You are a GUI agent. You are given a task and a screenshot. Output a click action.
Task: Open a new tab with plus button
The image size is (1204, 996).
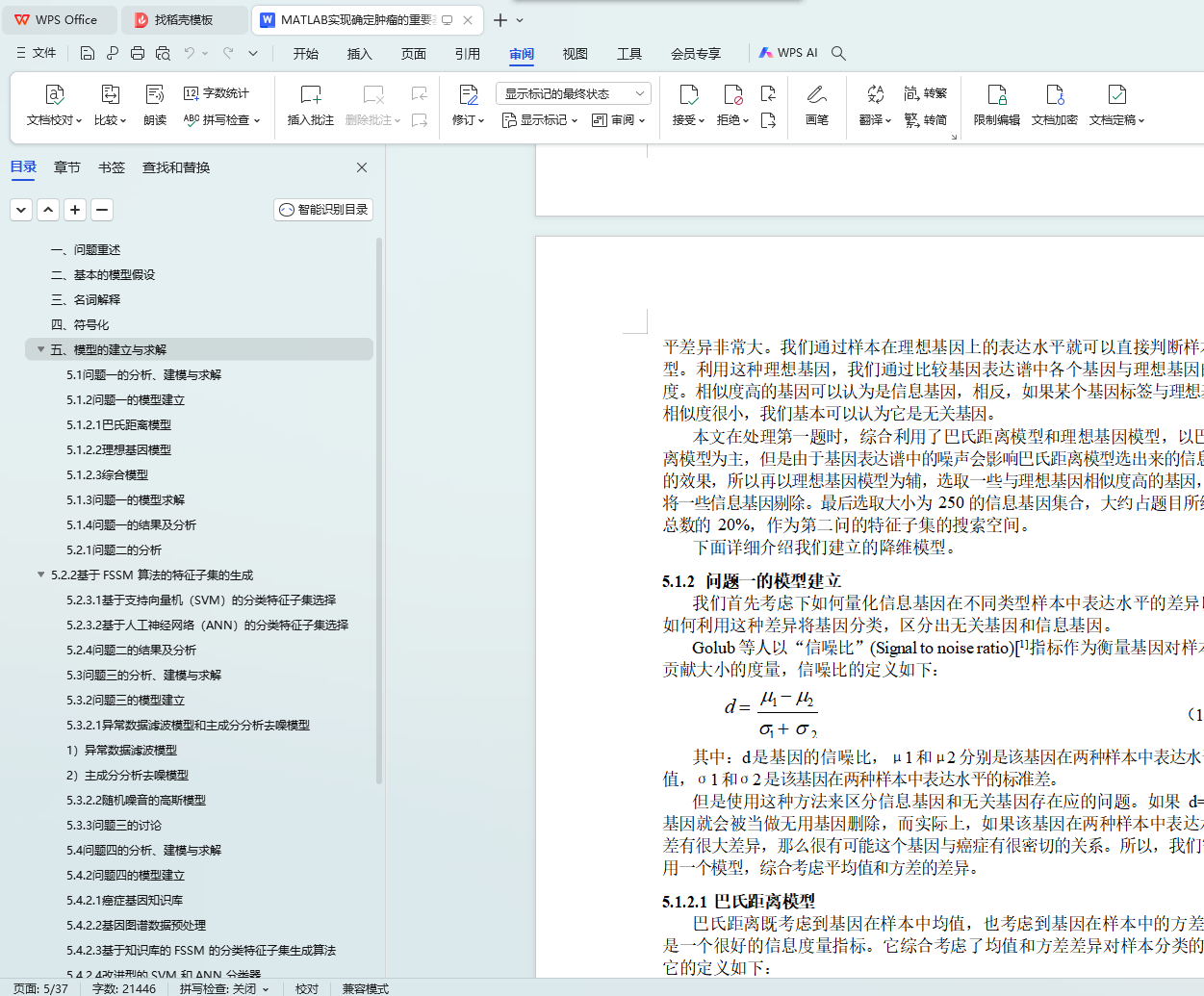[500, 19]
